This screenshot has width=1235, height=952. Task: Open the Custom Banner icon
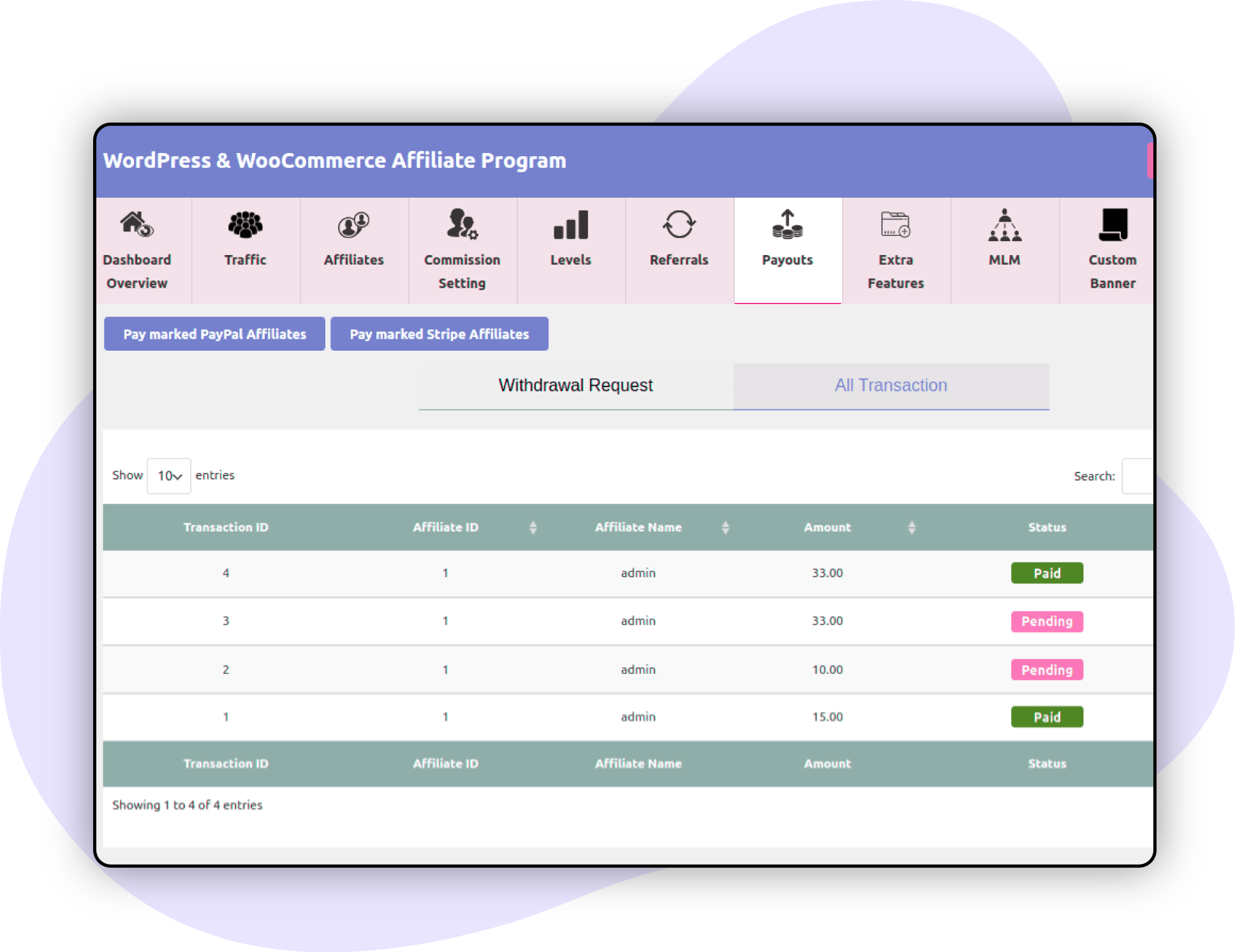(1113, 224)
